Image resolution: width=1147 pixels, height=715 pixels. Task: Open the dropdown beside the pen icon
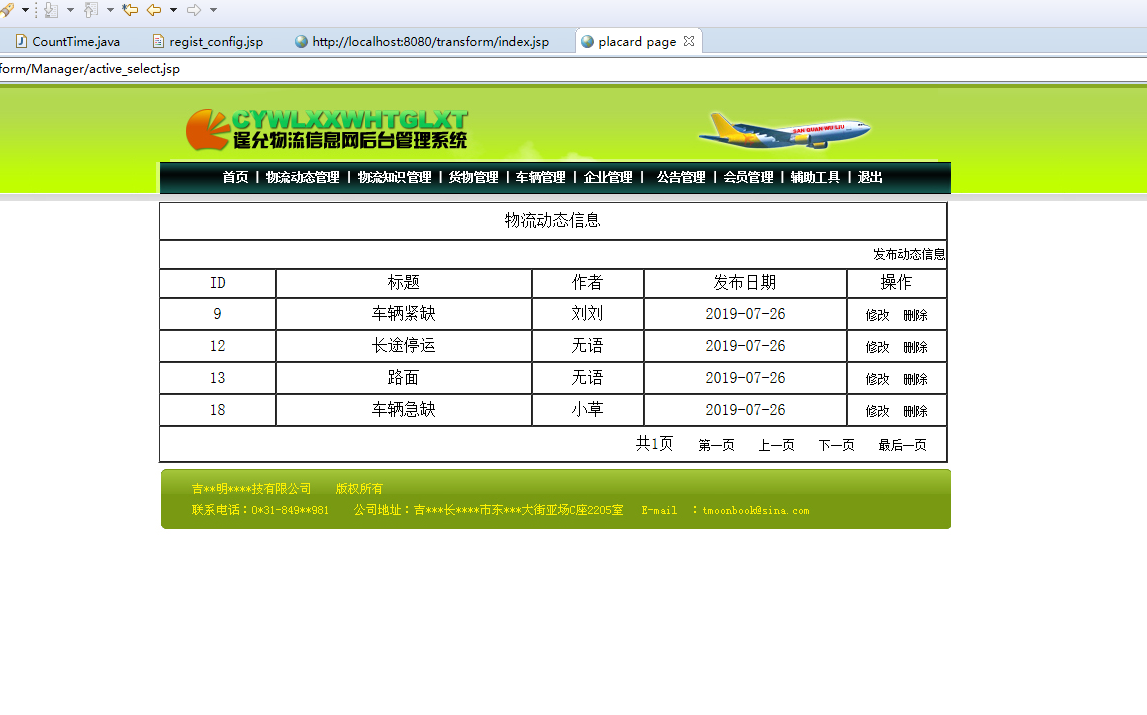click(25, 9)
